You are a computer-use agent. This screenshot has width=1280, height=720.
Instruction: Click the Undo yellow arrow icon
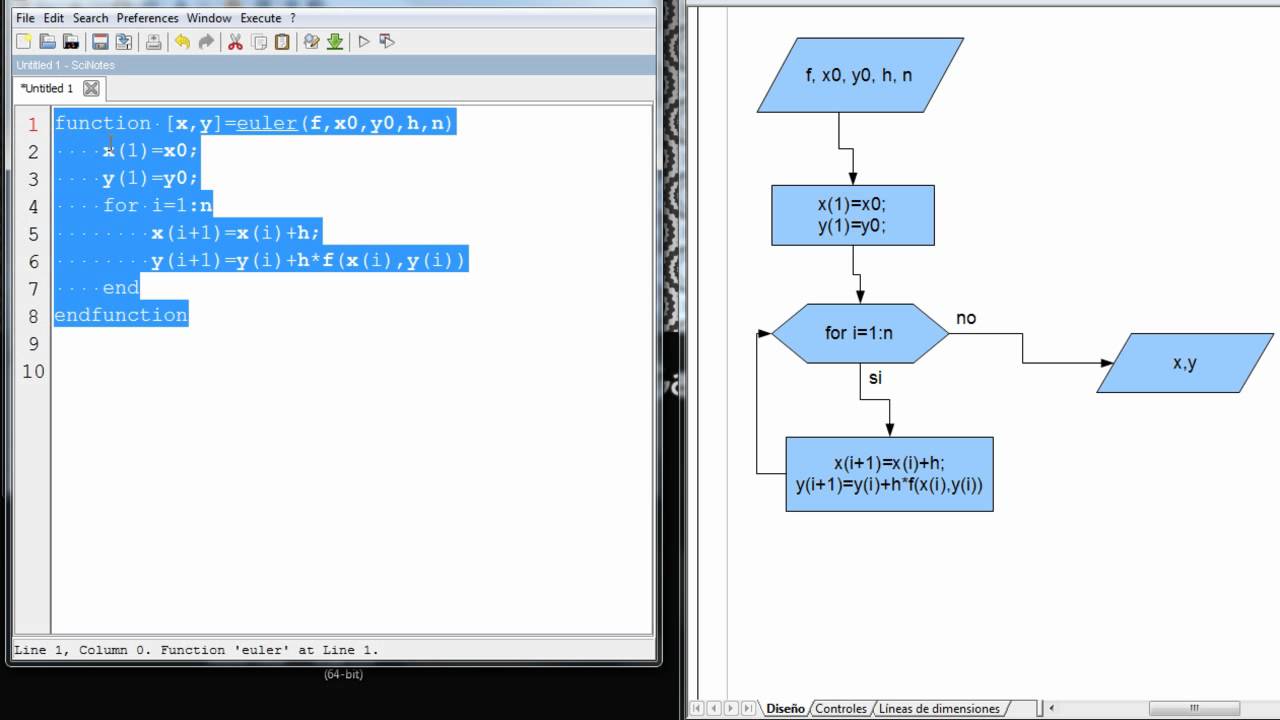(182, 42)
